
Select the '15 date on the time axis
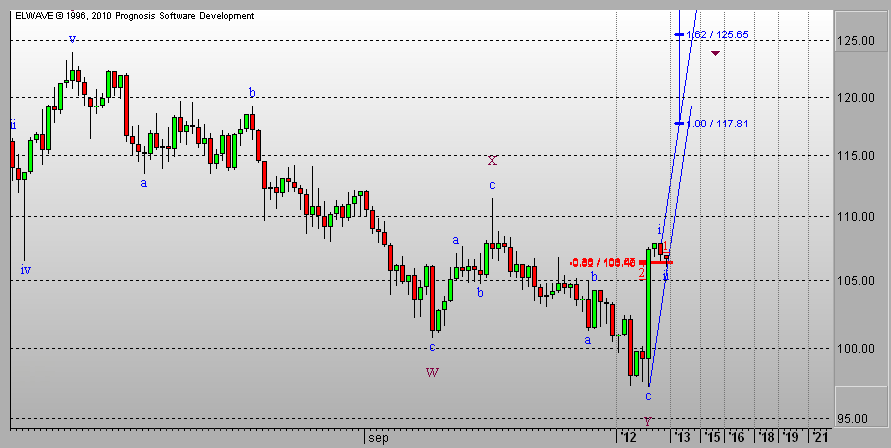tap(711, 437)
